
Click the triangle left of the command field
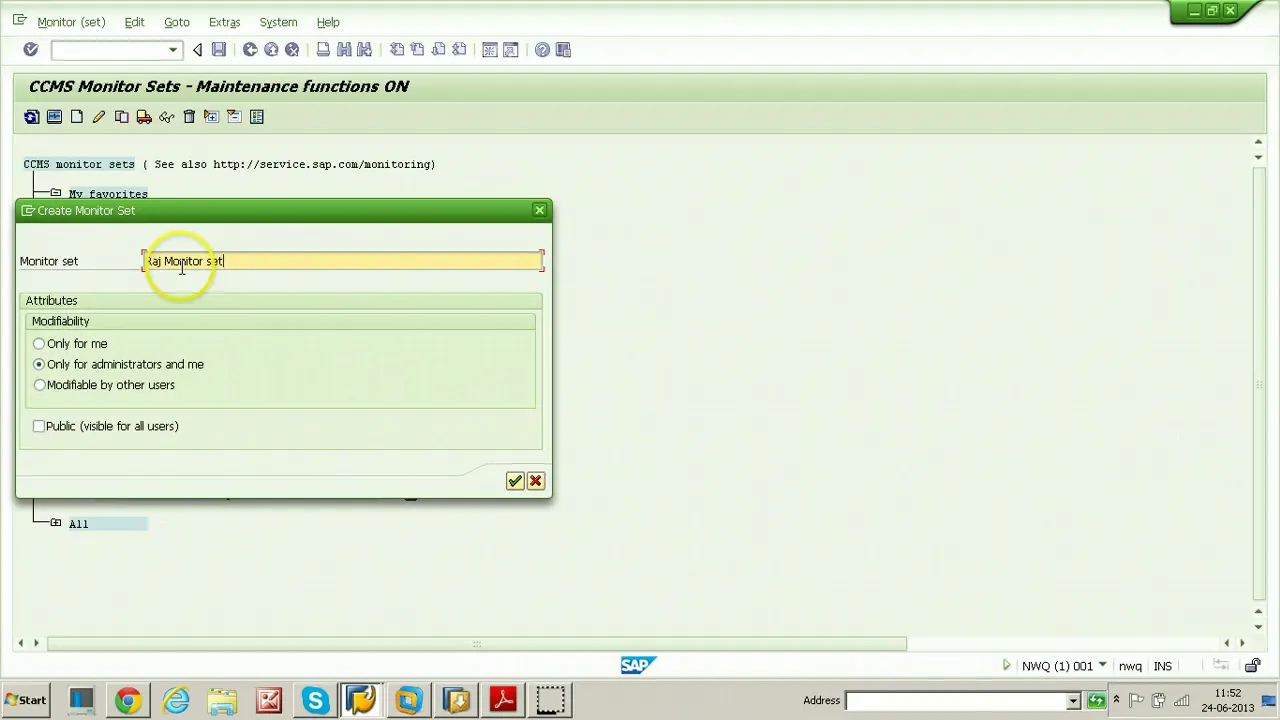point(197,50)
